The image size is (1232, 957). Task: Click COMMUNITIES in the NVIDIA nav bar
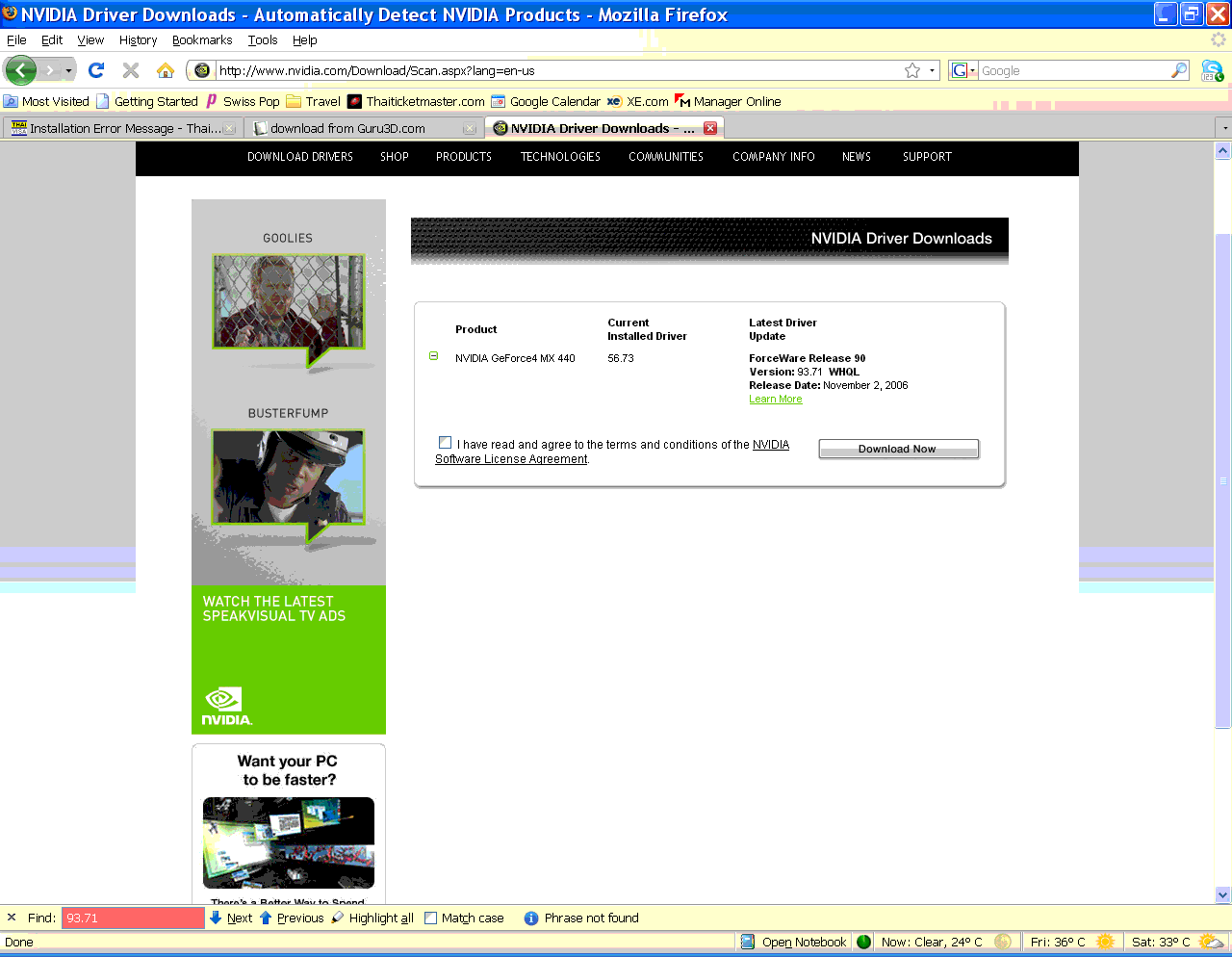666,157
